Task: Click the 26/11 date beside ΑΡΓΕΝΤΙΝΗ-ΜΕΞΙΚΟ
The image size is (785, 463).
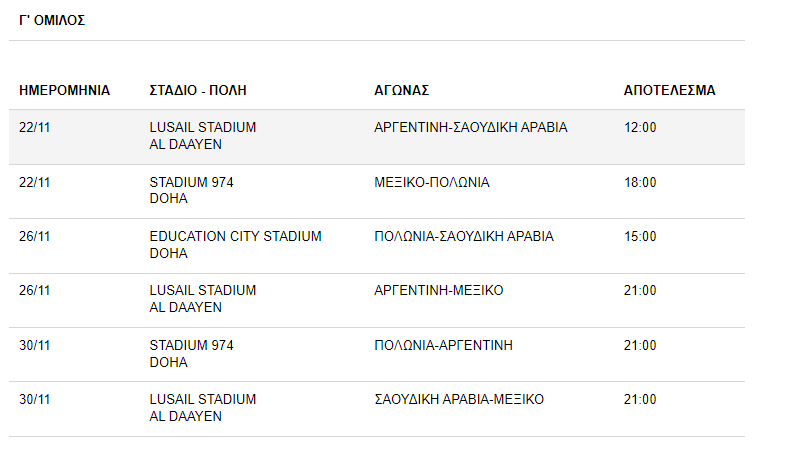Action: (35, 290)
